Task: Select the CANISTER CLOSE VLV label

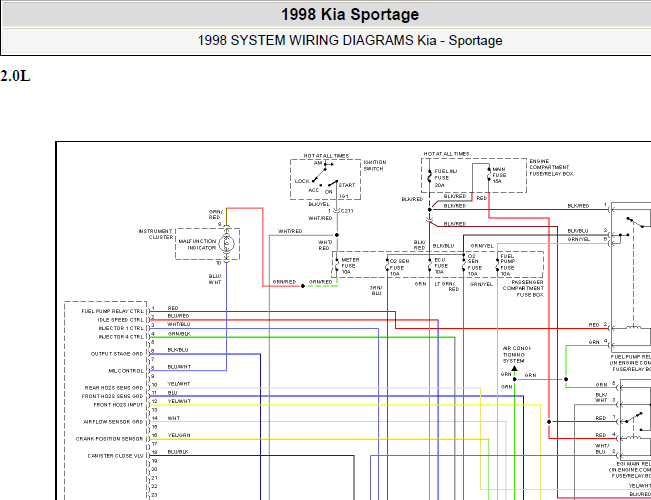Action: (x=115, y=456)
